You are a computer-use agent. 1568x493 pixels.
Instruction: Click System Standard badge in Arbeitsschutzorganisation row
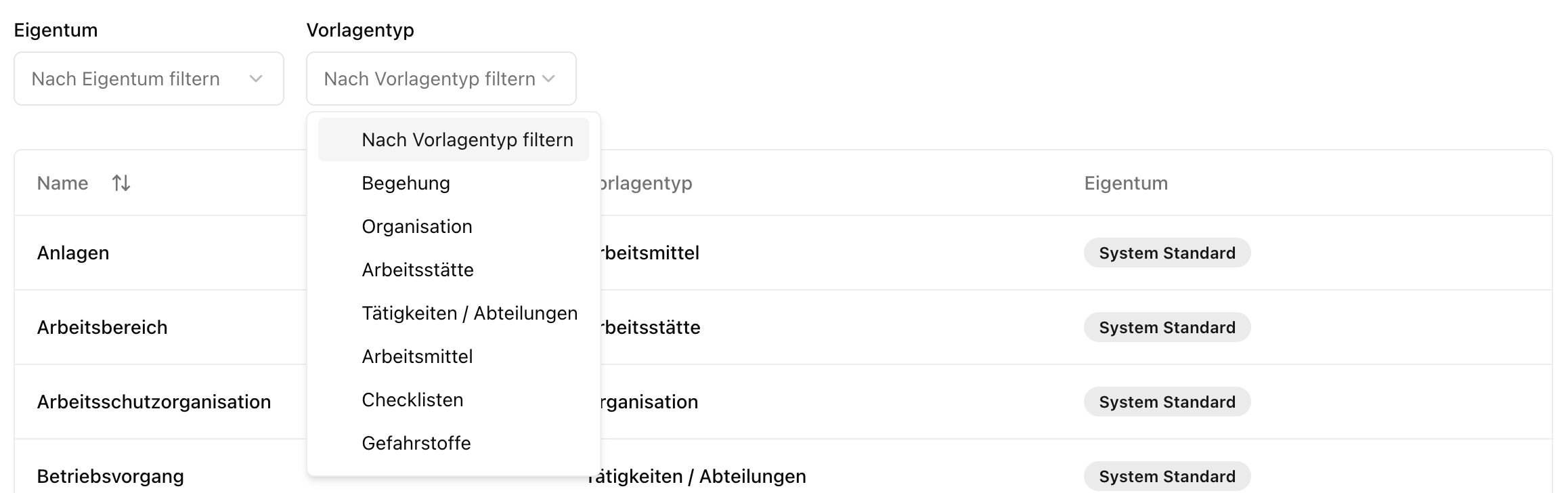(x=1167, y=402)
